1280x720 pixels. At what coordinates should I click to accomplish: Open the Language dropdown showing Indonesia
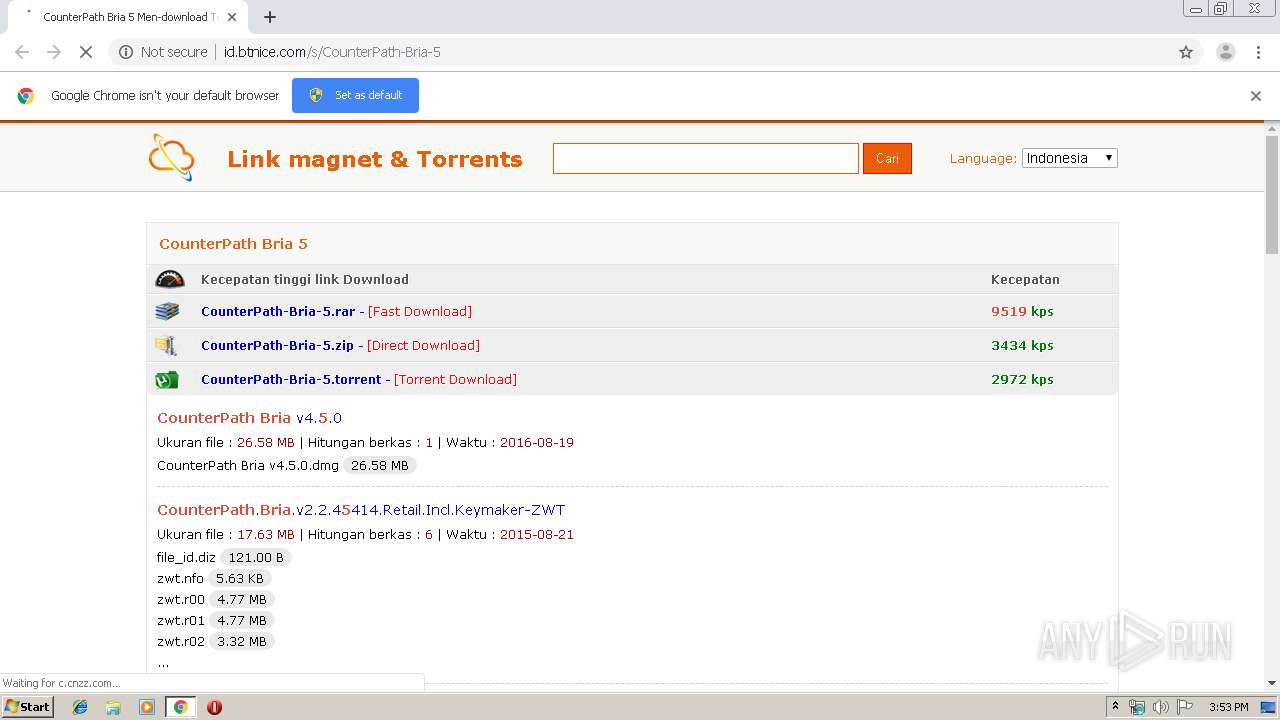tap(1069, 158)
